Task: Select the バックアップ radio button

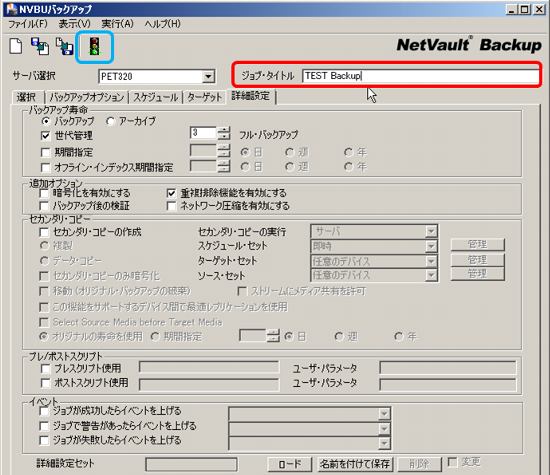Action: click(x=46, y=121)
